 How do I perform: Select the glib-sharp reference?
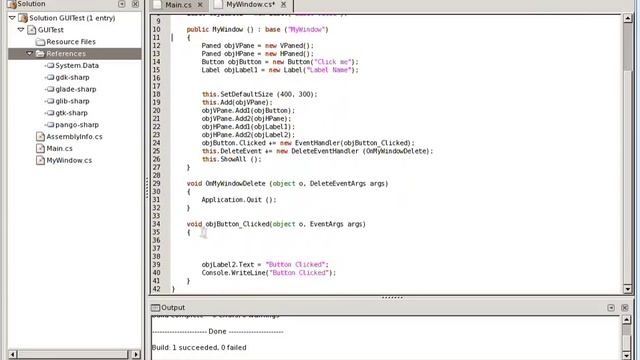pos(72,101)
